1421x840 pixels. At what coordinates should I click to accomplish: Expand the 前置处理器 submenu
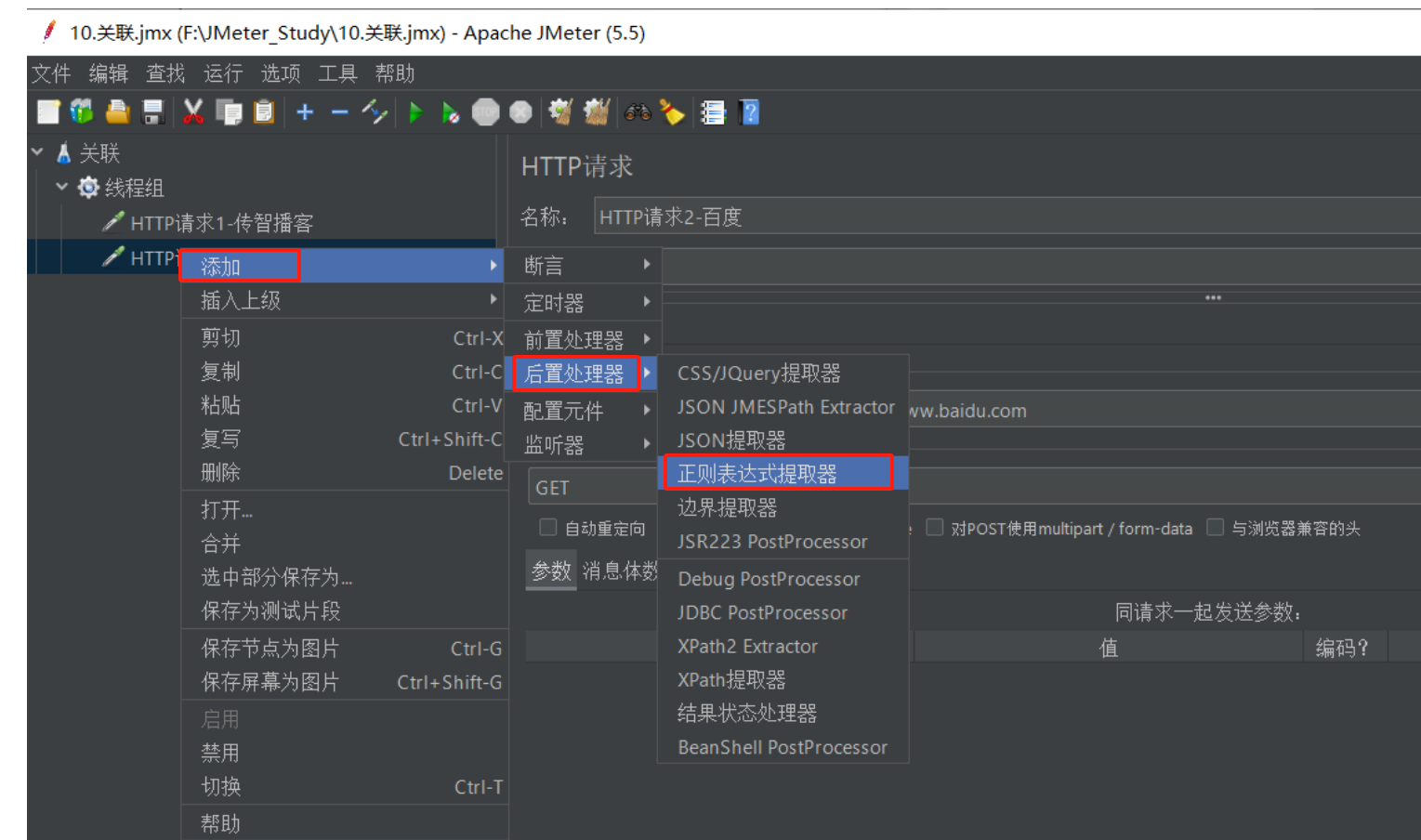click(583, 339)
